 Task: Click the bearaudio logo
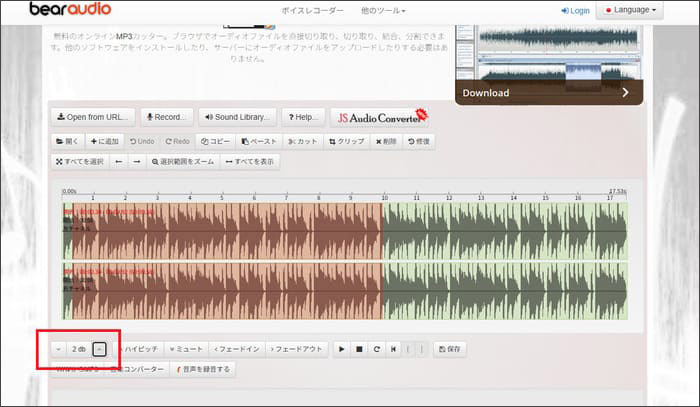click(x=70, y=9)
